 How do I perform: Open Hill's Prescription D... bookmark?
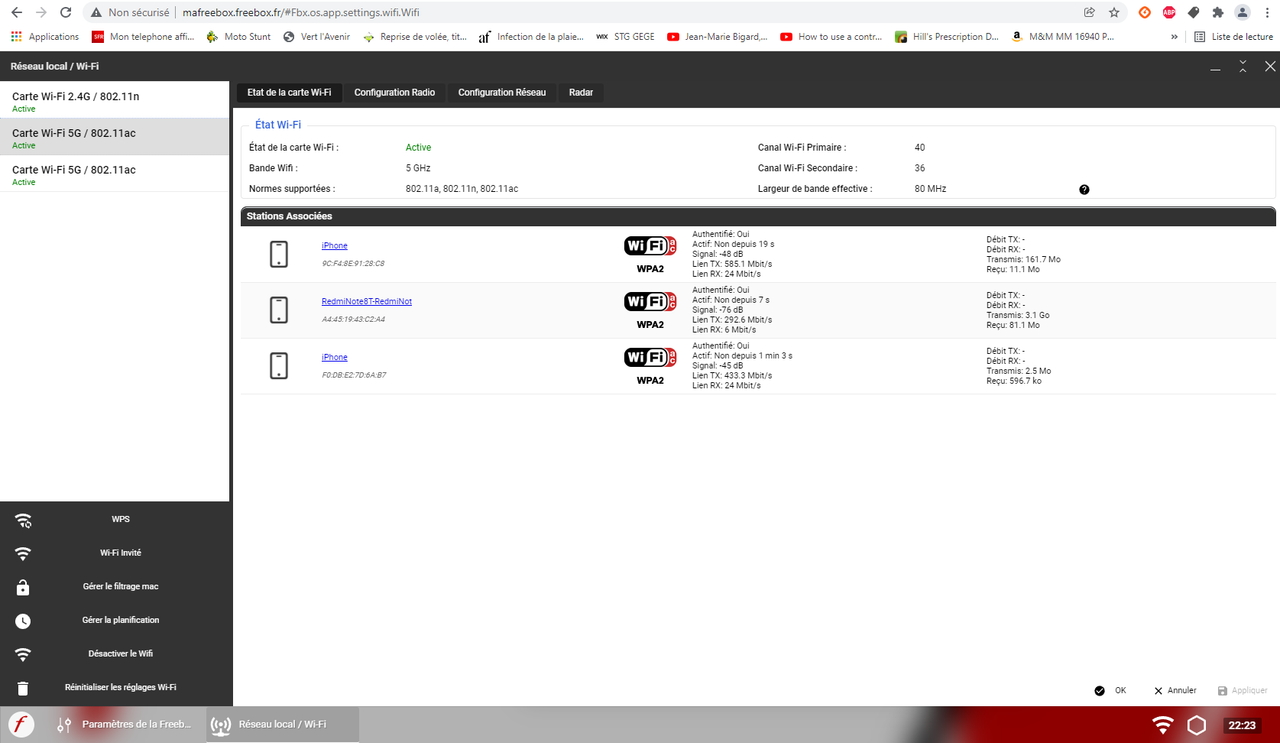click(947, 37)
